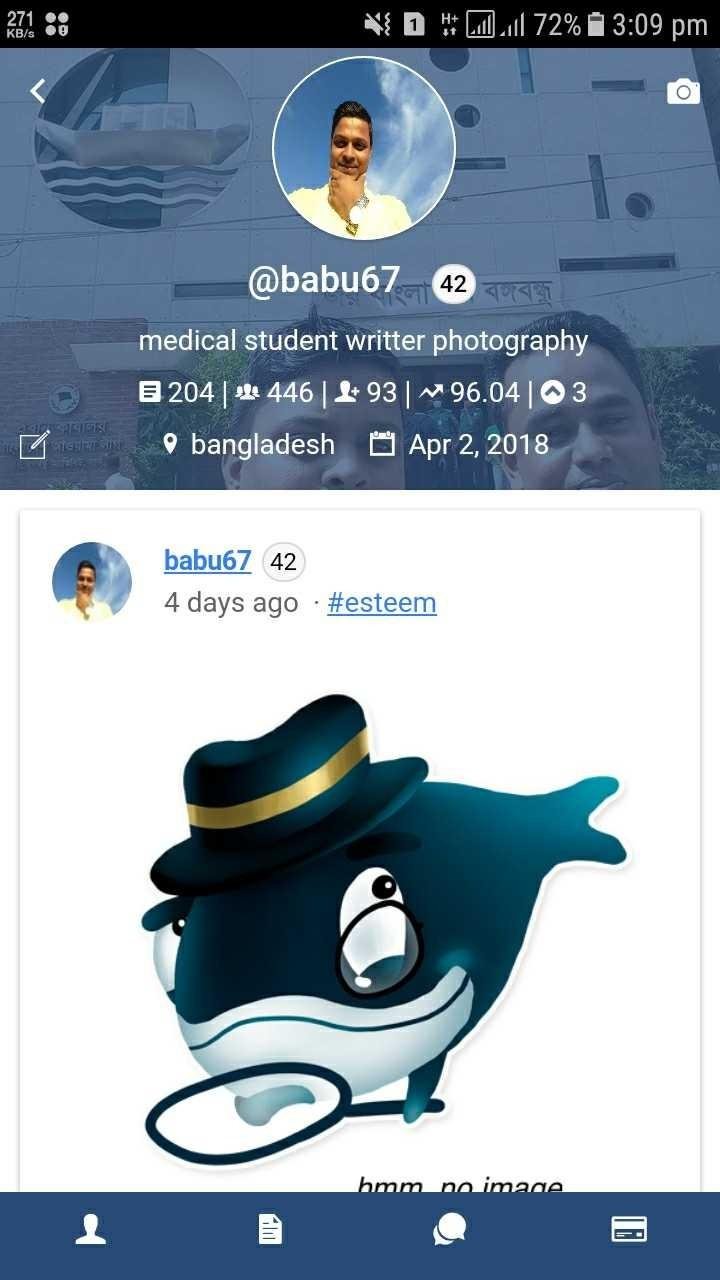
Task: Open the babu67 author link in post
Action: [207, 561]
